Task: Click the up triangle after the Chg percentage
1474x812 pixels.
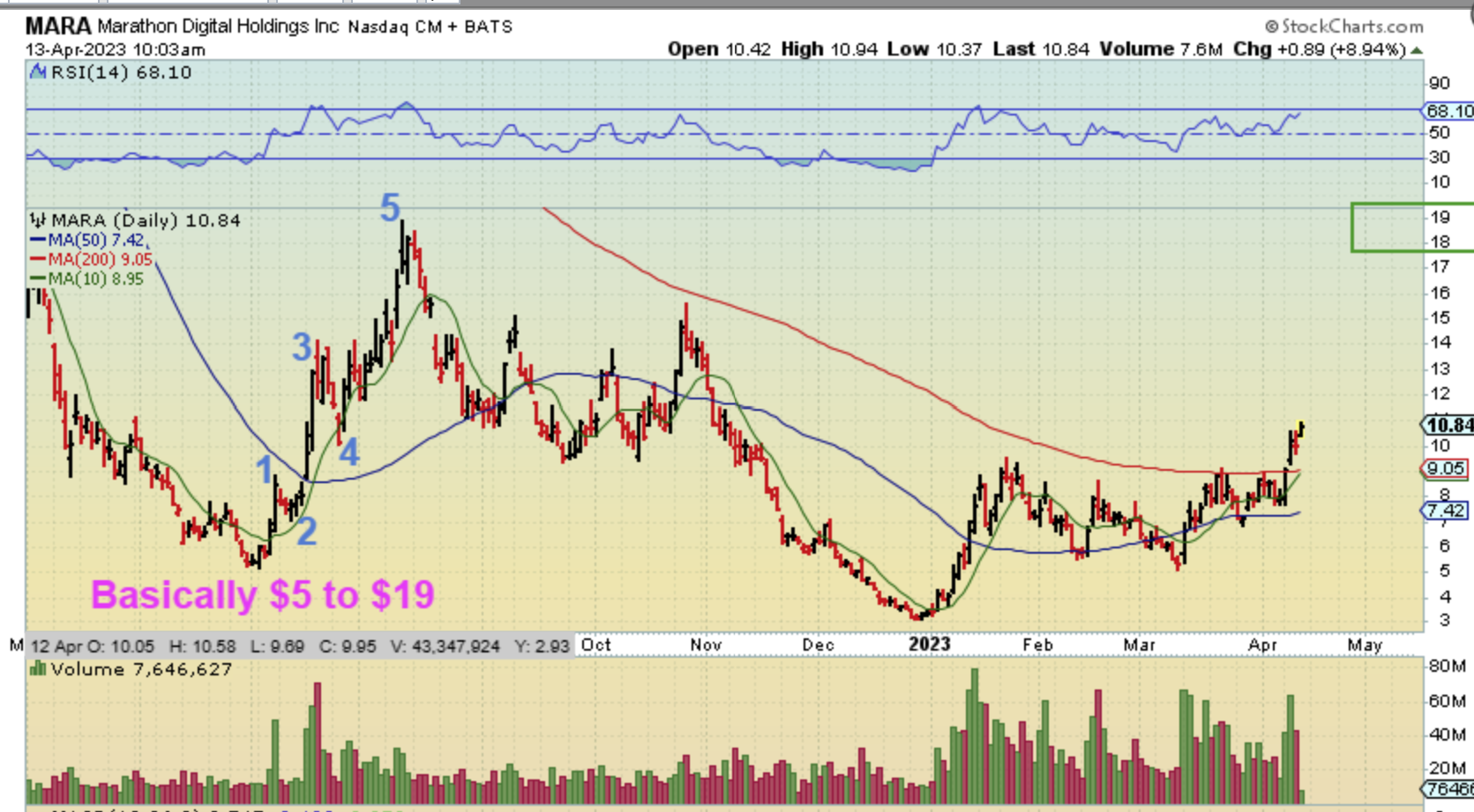Action: [1417, 50]
